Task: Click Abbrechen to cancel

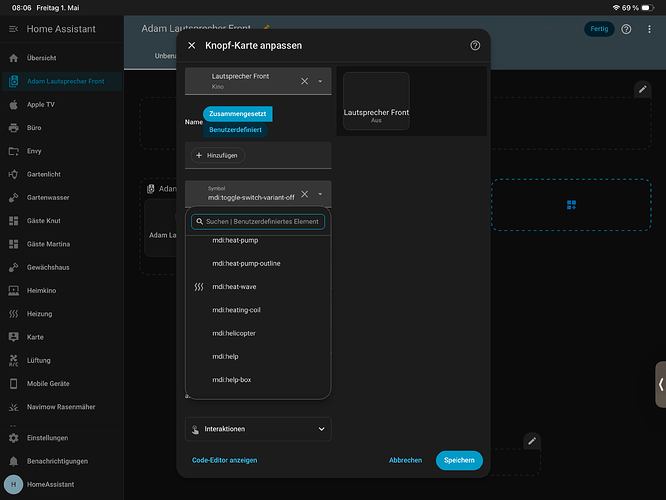Action: coord(405,460)
